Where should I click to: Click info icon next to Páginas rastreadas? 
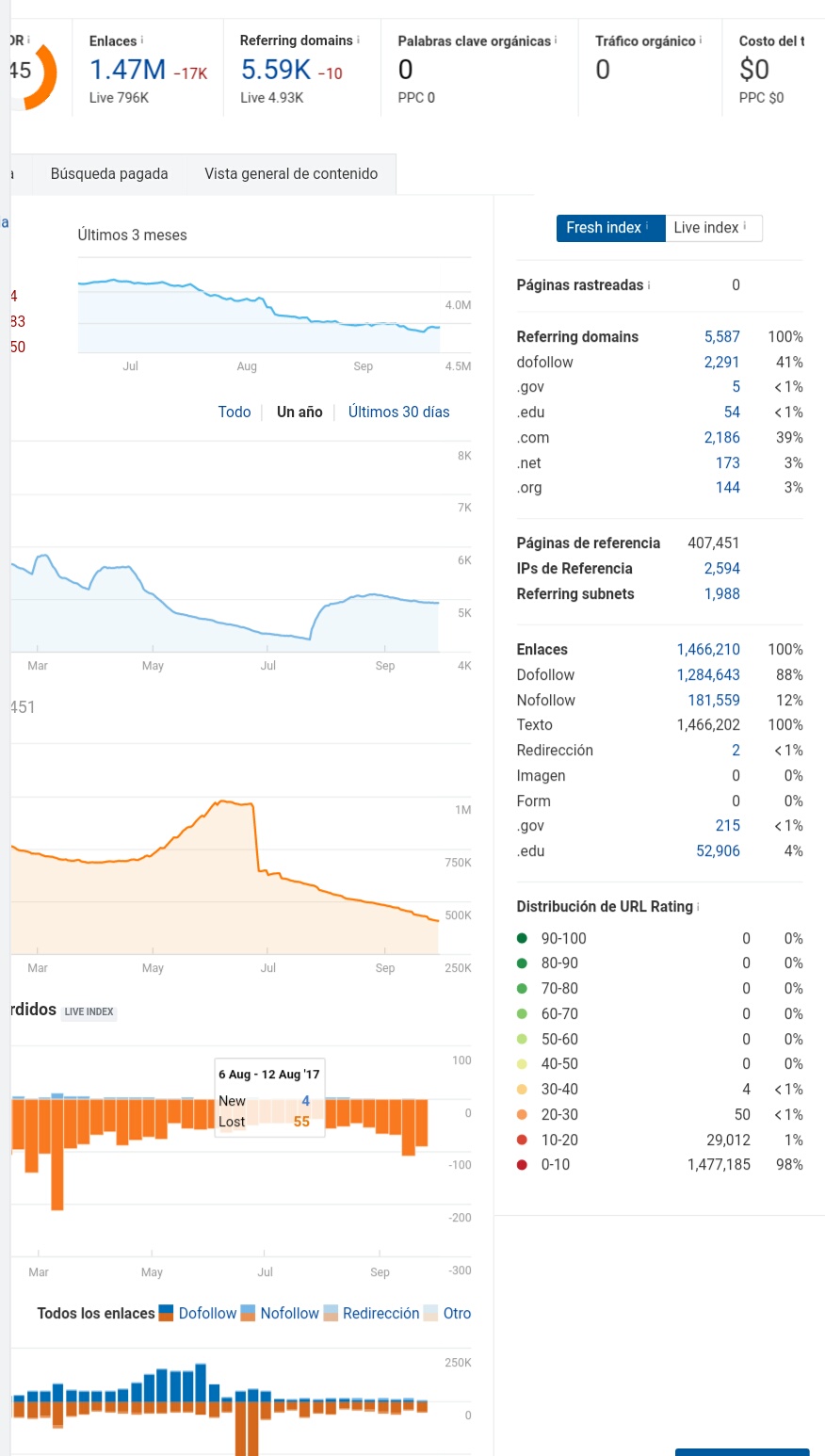649,284
